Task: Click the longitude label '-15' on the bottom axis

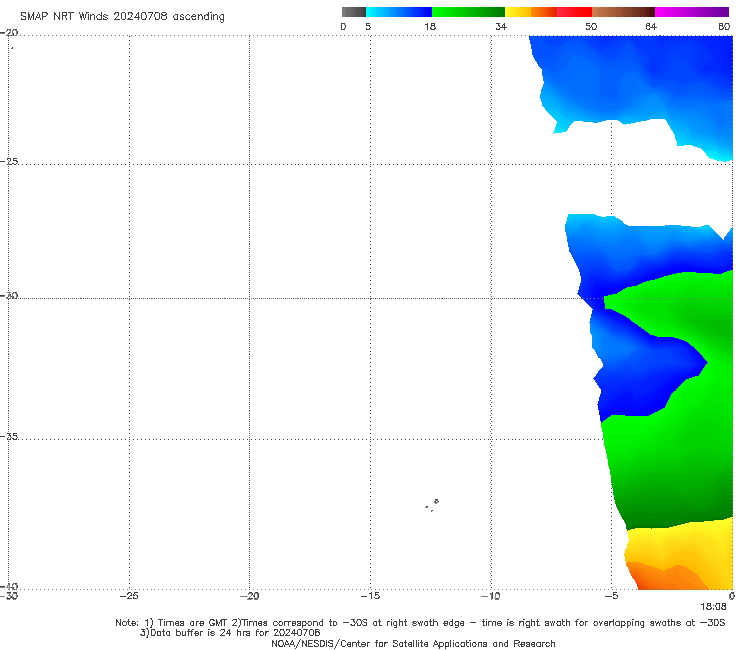Action: tap(370, 596)
